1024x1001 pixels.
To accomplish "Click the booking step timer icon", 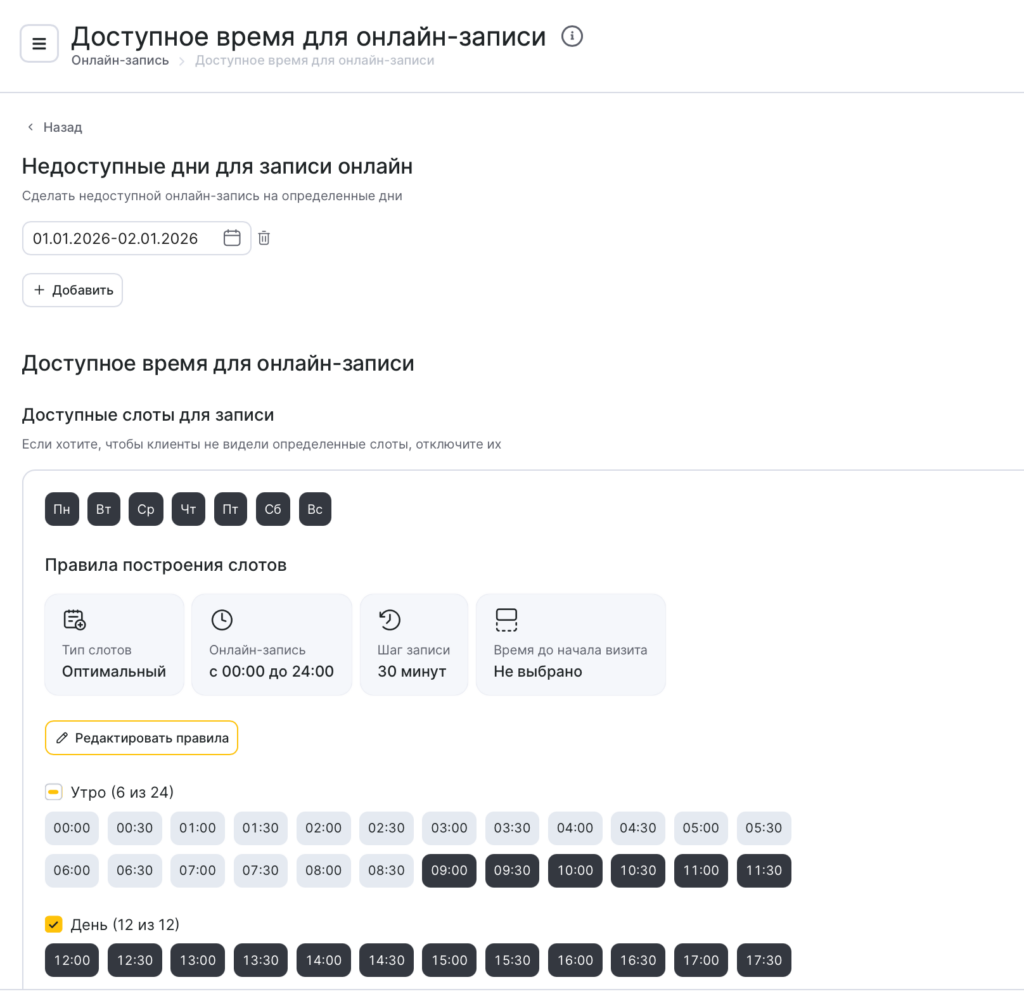I will [389, 620].
